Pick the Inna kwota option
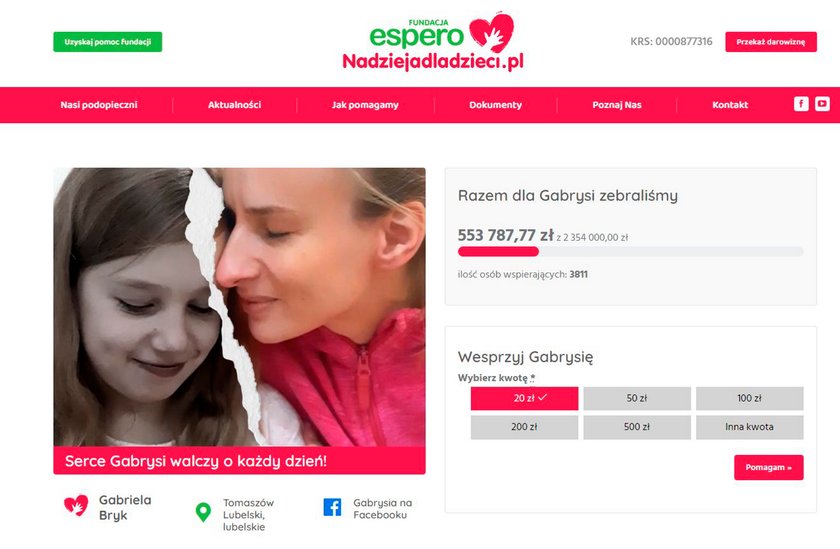 tap(749, 427)
